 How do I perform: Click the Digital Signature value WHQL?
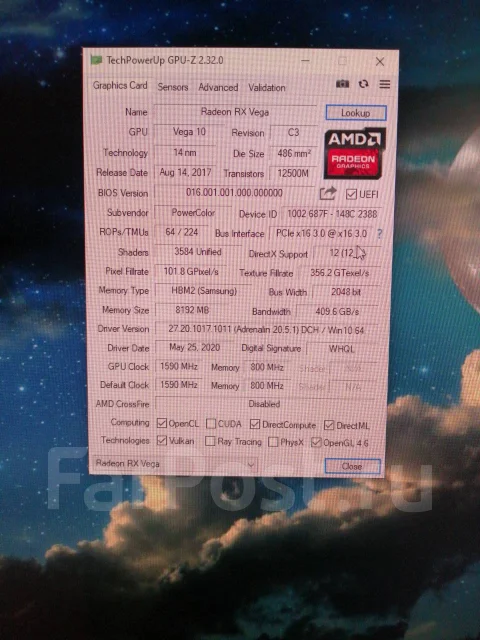[x=341, y=349]
